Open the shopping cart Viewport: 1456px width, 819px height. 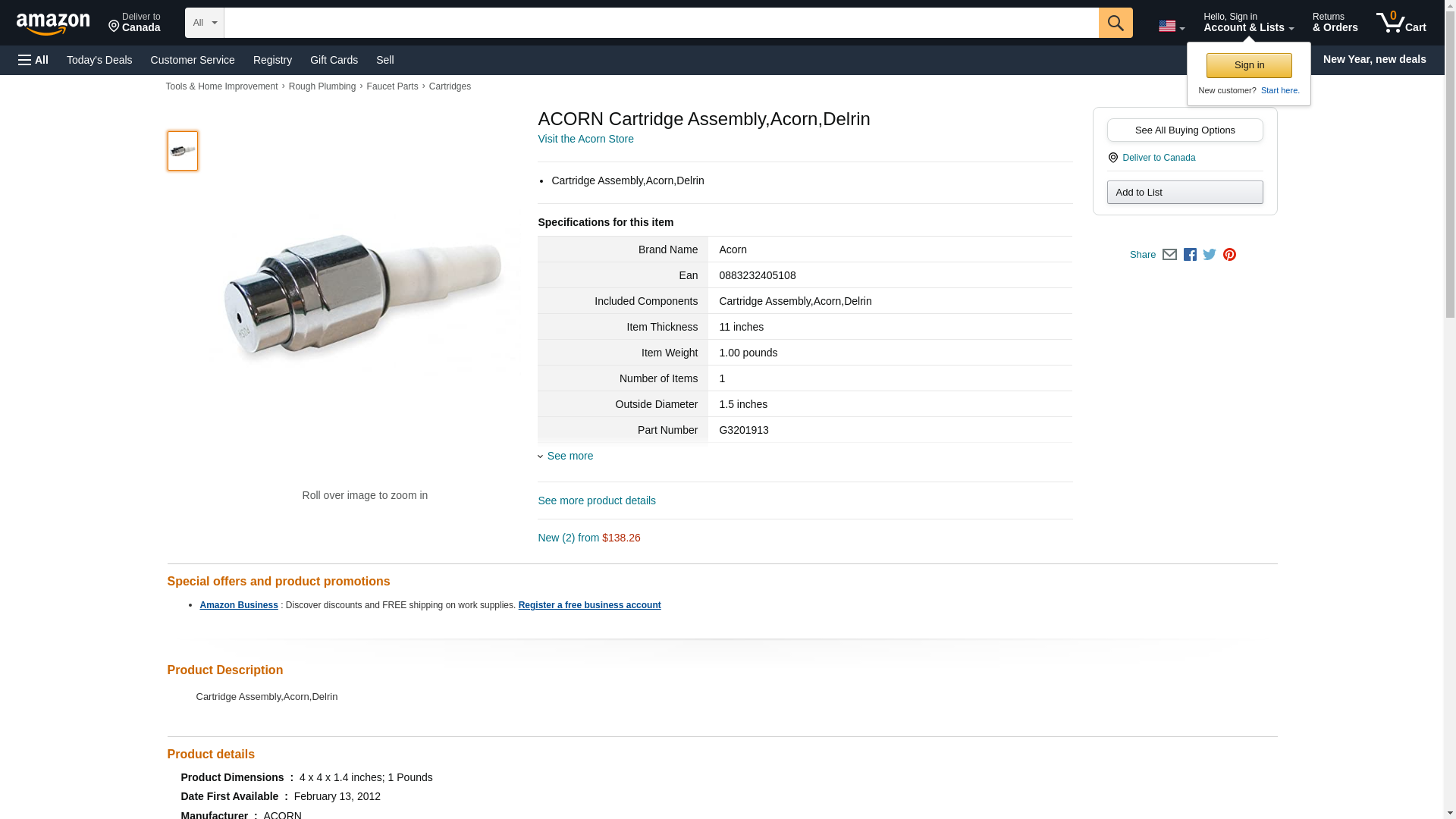pyautogui.click(x=1401, y=23)
